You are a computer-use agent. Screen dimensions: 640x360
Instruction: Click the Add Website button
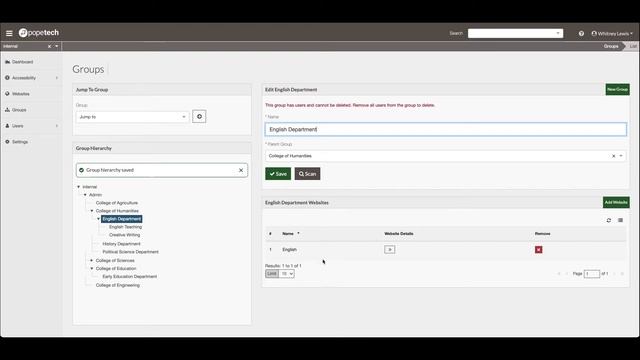(x=616, y=202)
